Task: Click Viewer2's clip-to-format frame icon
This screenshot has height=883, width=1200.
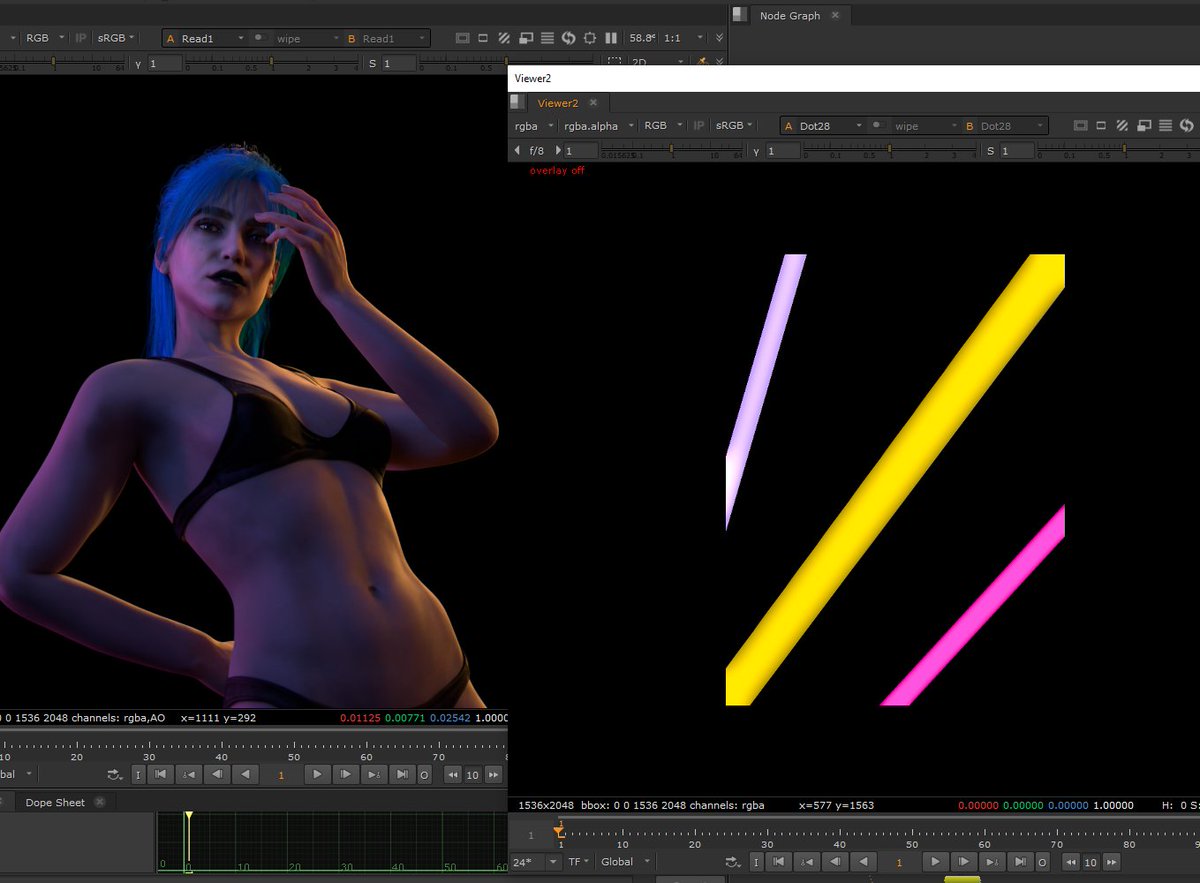Action: [1080, 126]
